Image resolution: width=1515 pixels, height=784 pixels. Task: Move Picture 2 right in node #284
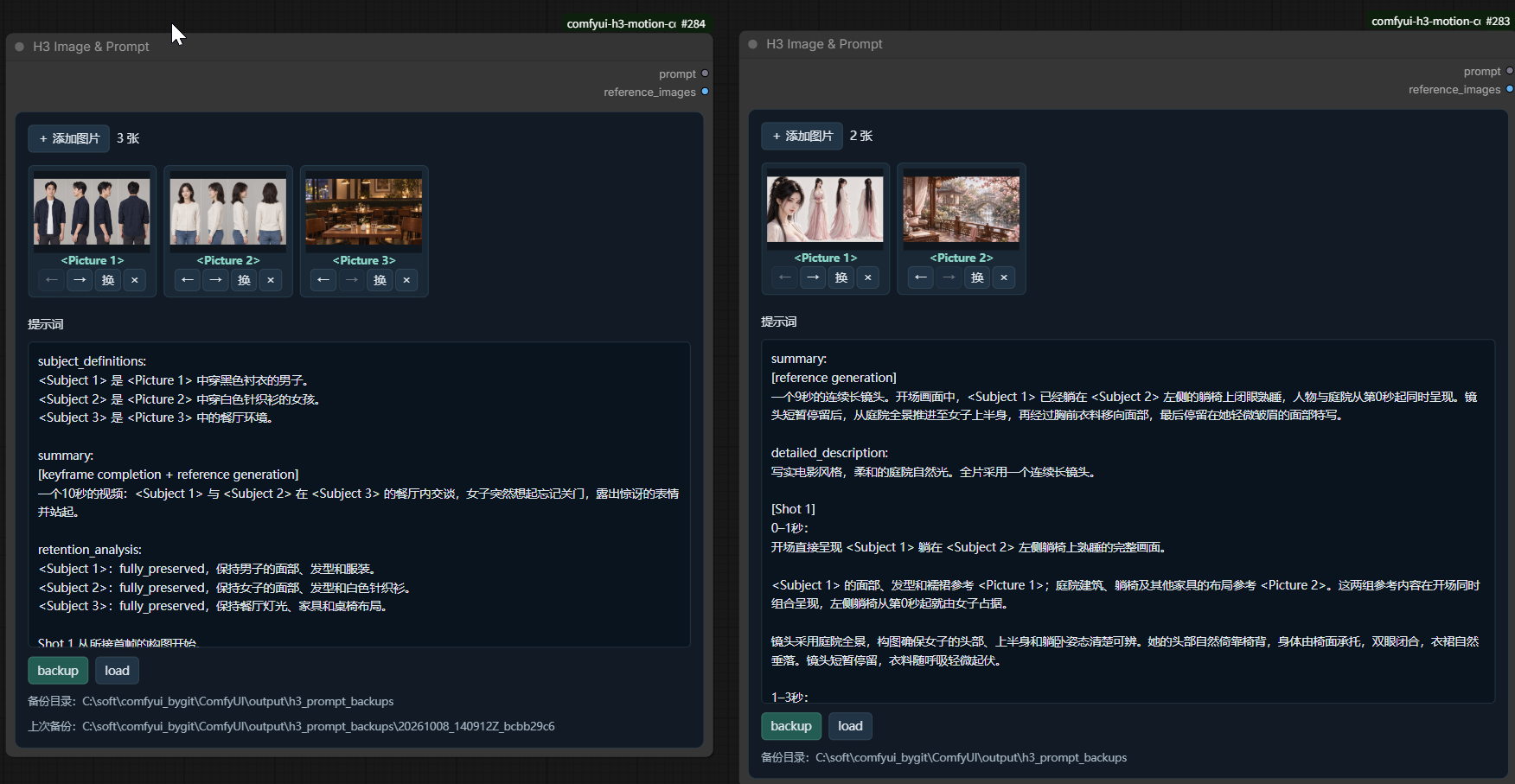(215, 280)
